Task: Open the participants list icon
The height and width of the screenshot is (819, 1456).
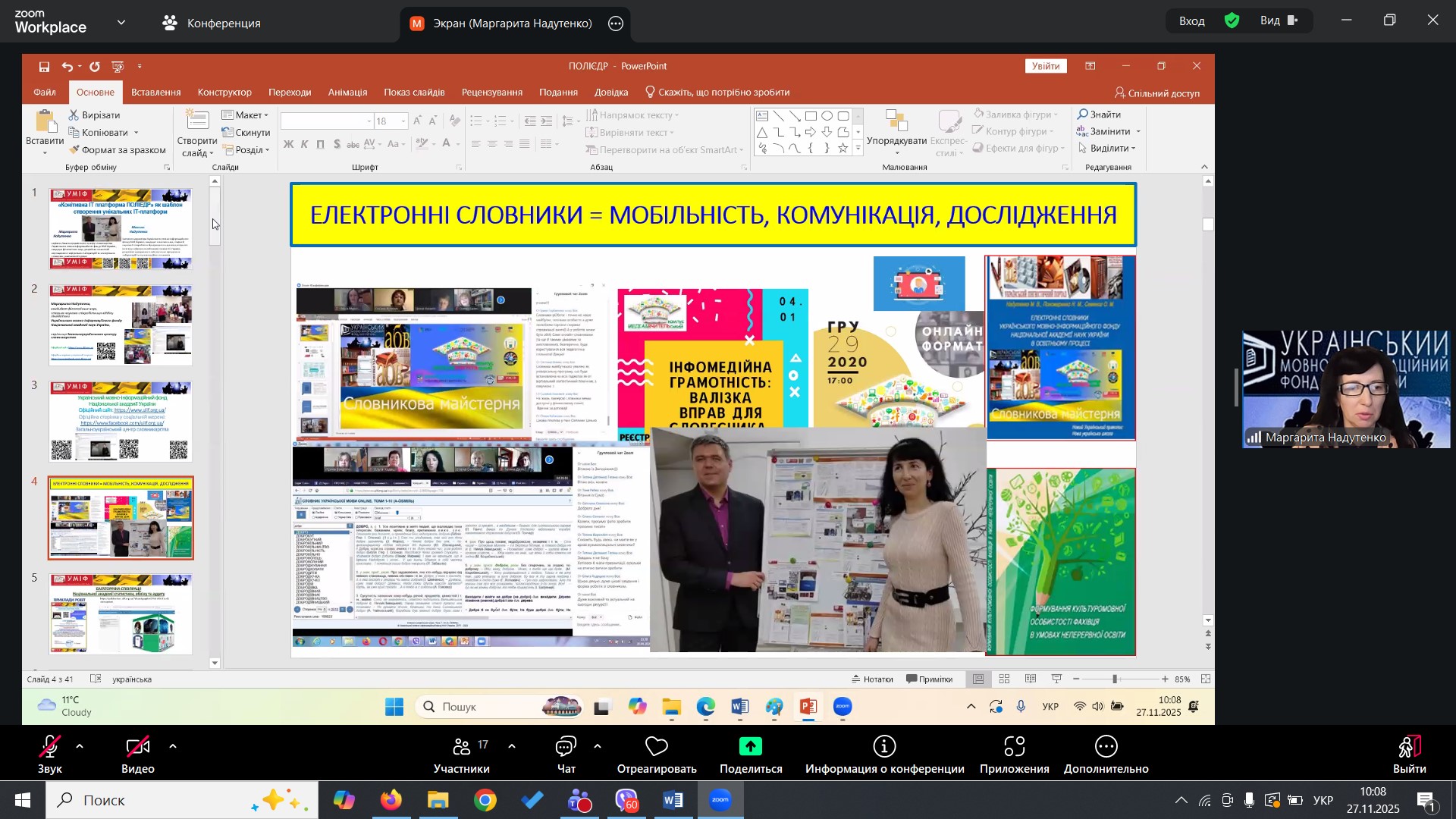Action: click(461, 748)
